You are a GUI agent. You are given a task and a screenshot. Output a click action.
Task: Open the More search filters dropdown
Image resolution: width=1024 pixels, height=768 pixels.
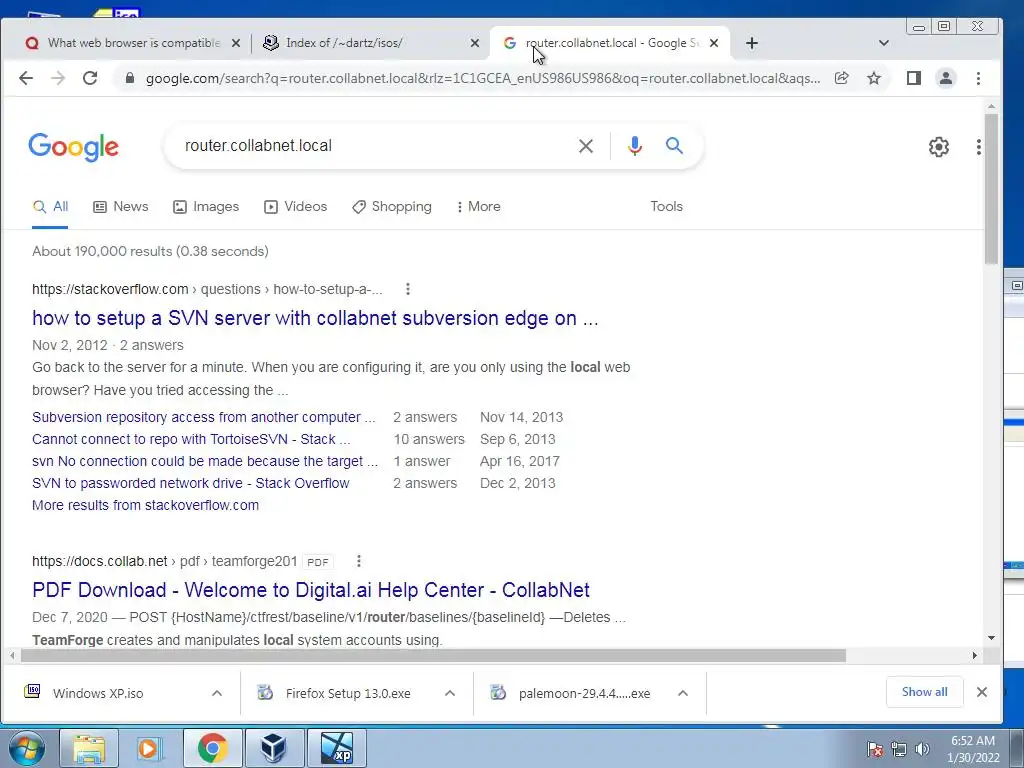click(x=479, y=206)
